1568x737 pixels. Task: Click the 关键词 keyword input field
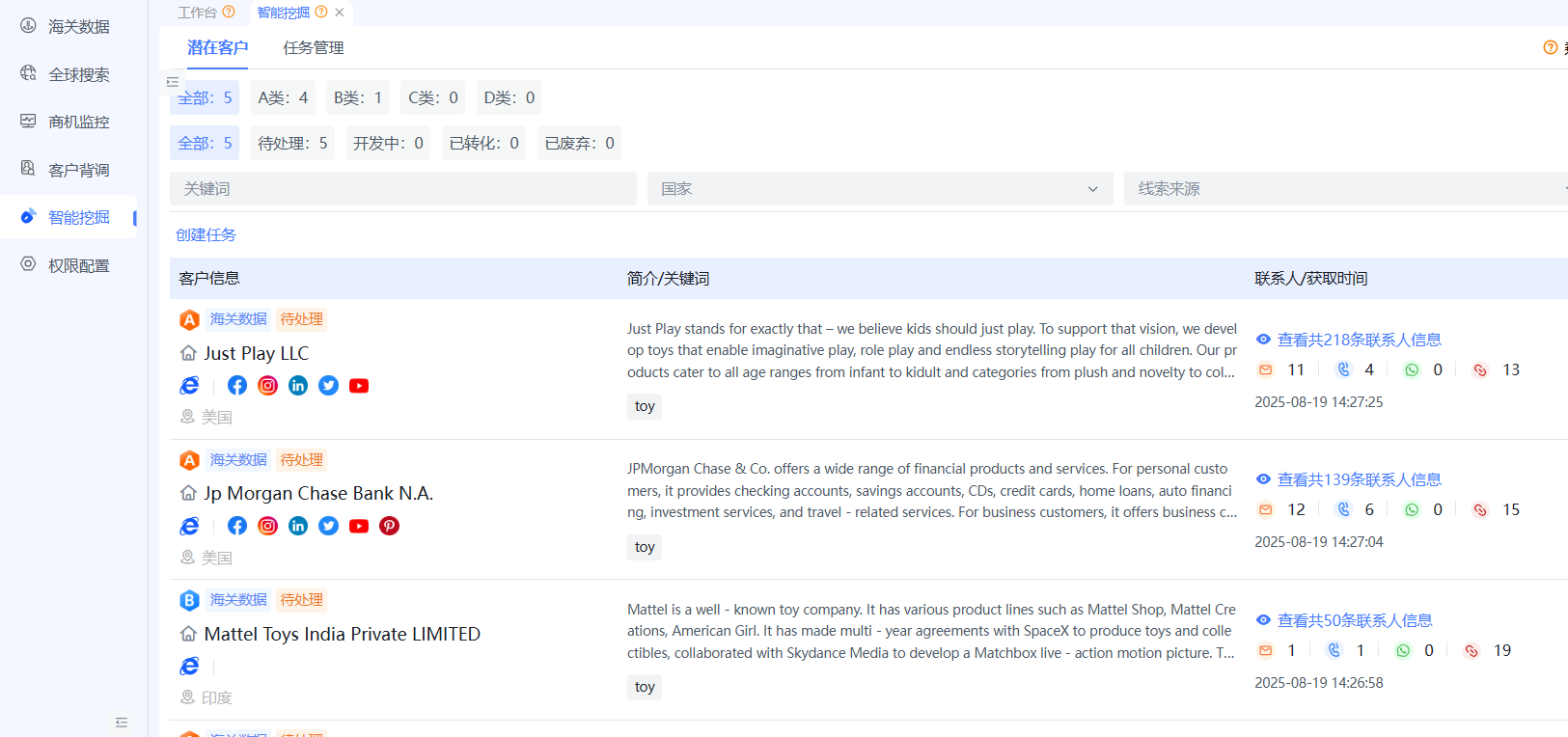click(402, 189)
